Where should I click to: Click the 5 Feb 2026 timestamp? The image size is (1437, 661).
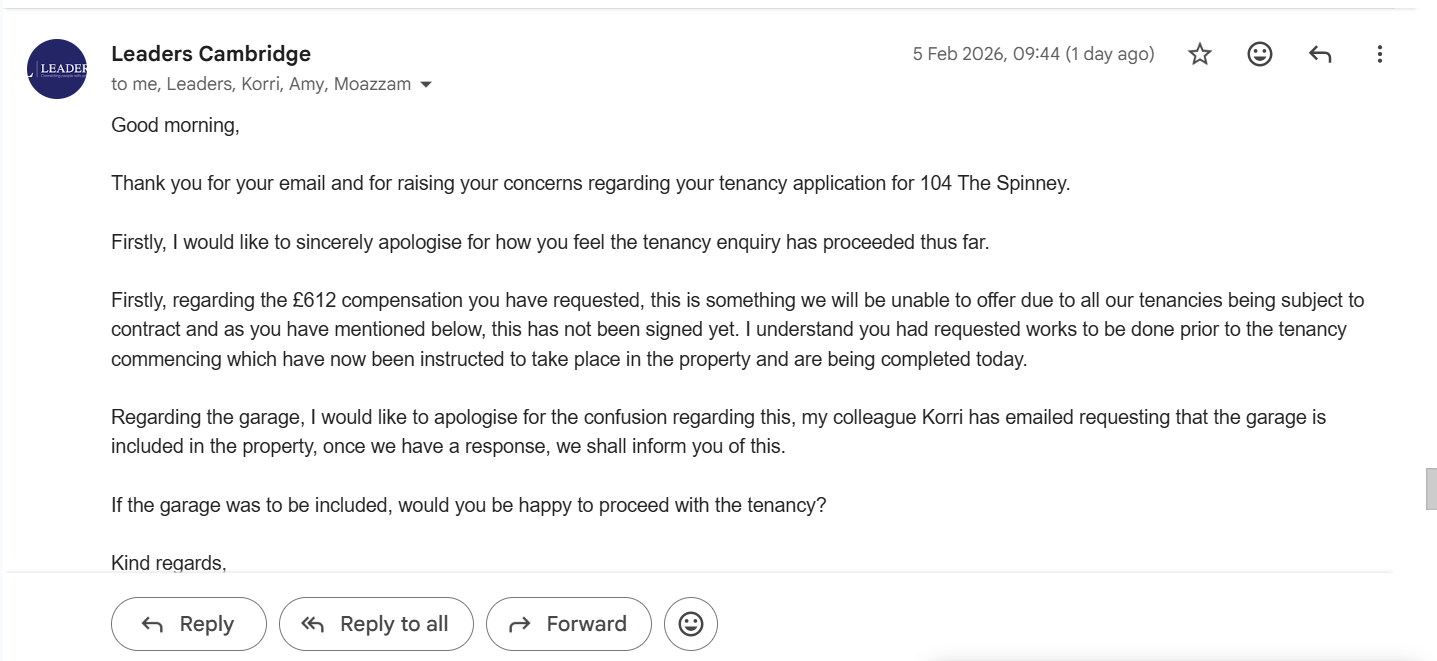1032,54
